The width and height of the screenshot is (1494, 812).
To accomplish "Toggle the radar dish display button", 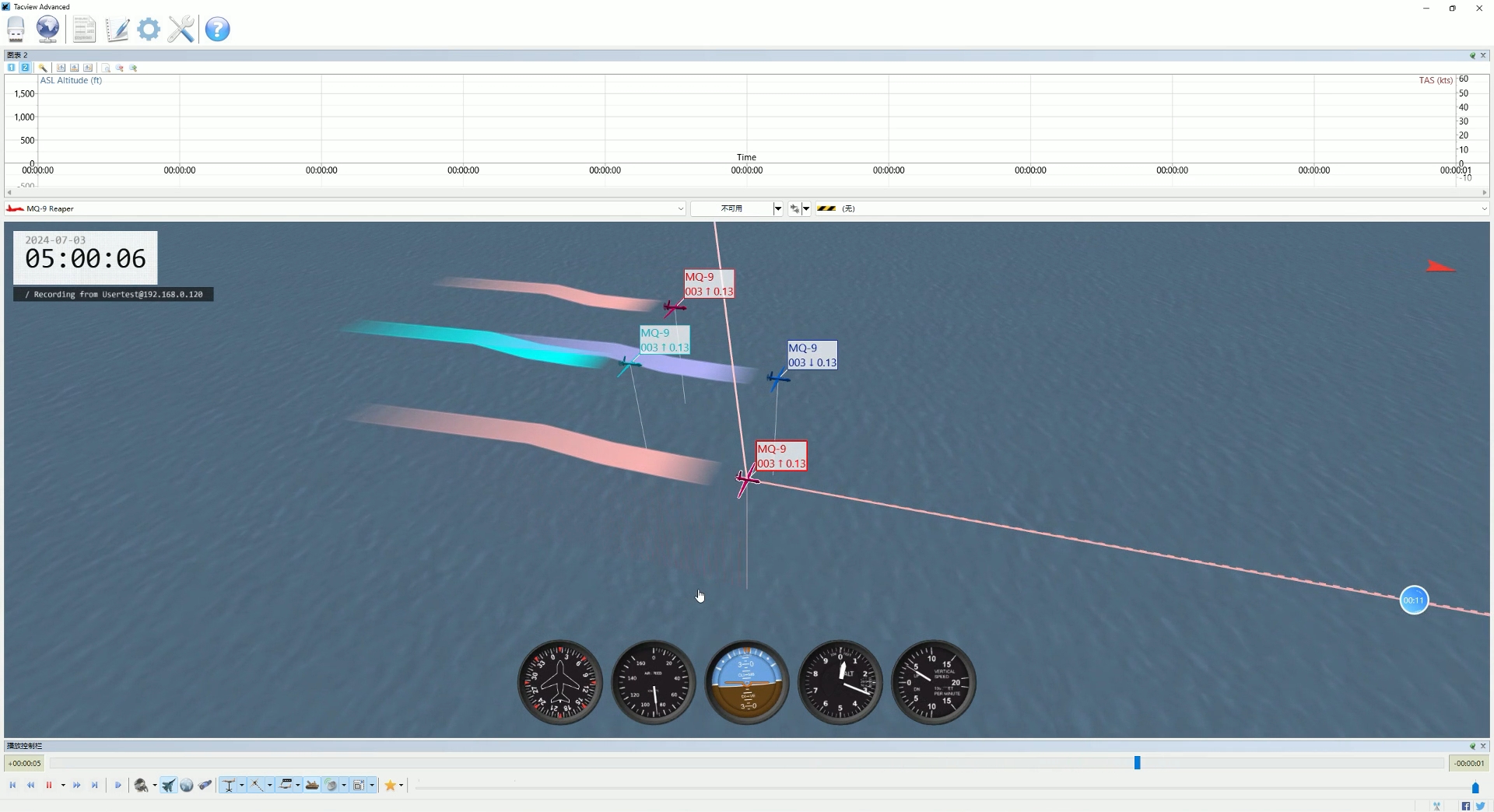I will tap(331, 786).
